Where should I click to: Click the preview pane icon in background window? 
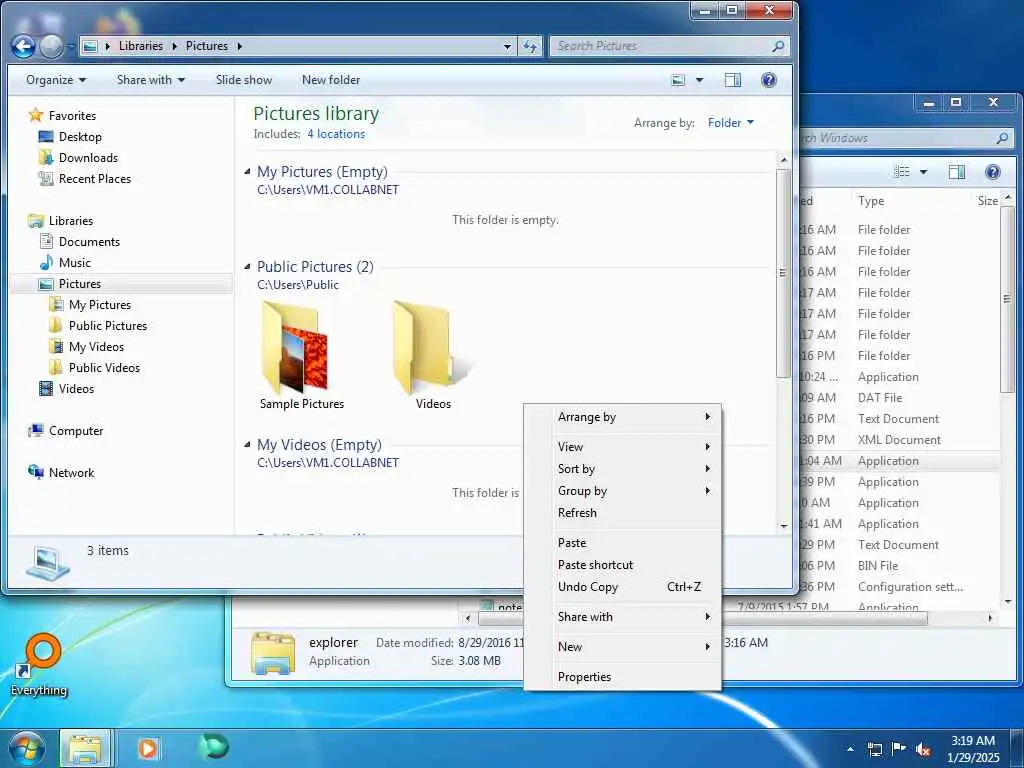[x=957, y=172]
